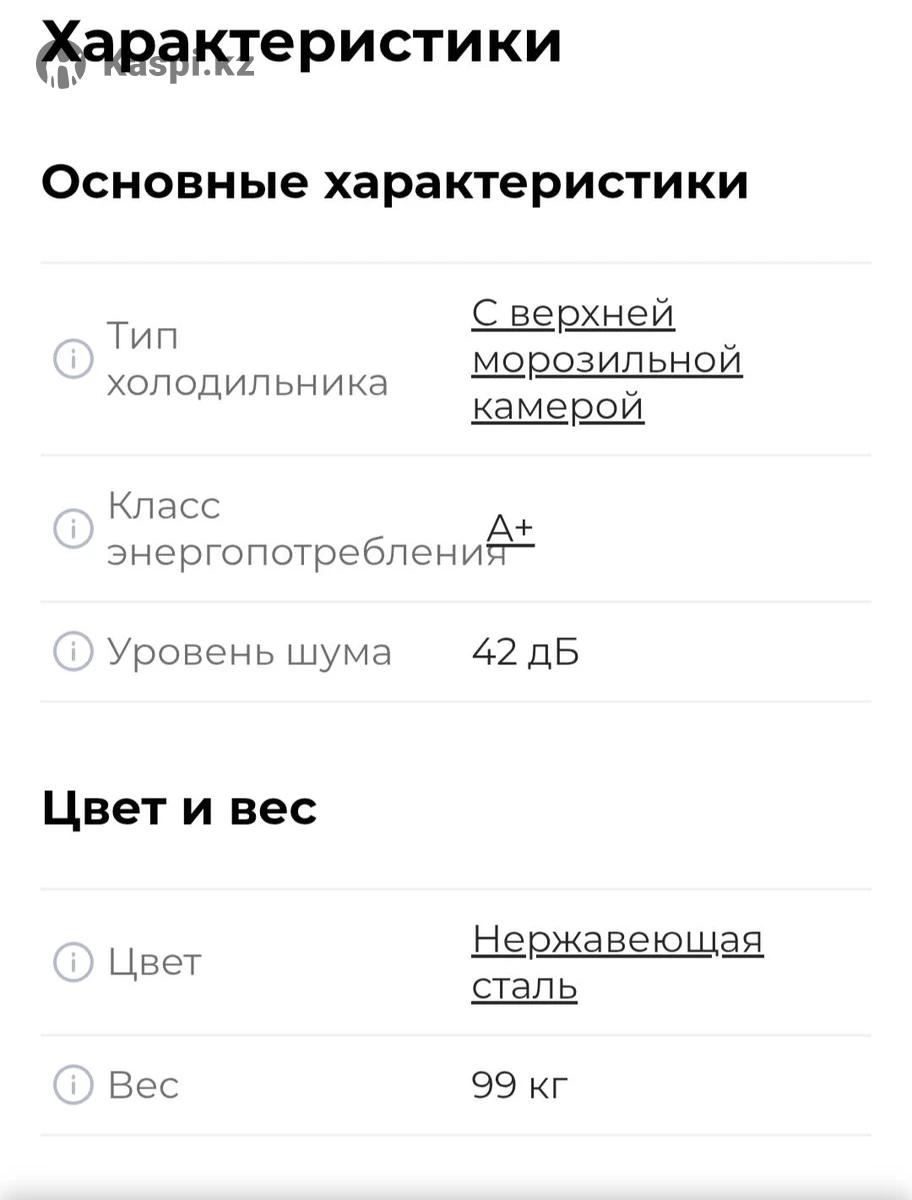The height and width of the screenshot is (1200, 912).
Task: Follow the A+ energy class link
Action: coord(510,528)
